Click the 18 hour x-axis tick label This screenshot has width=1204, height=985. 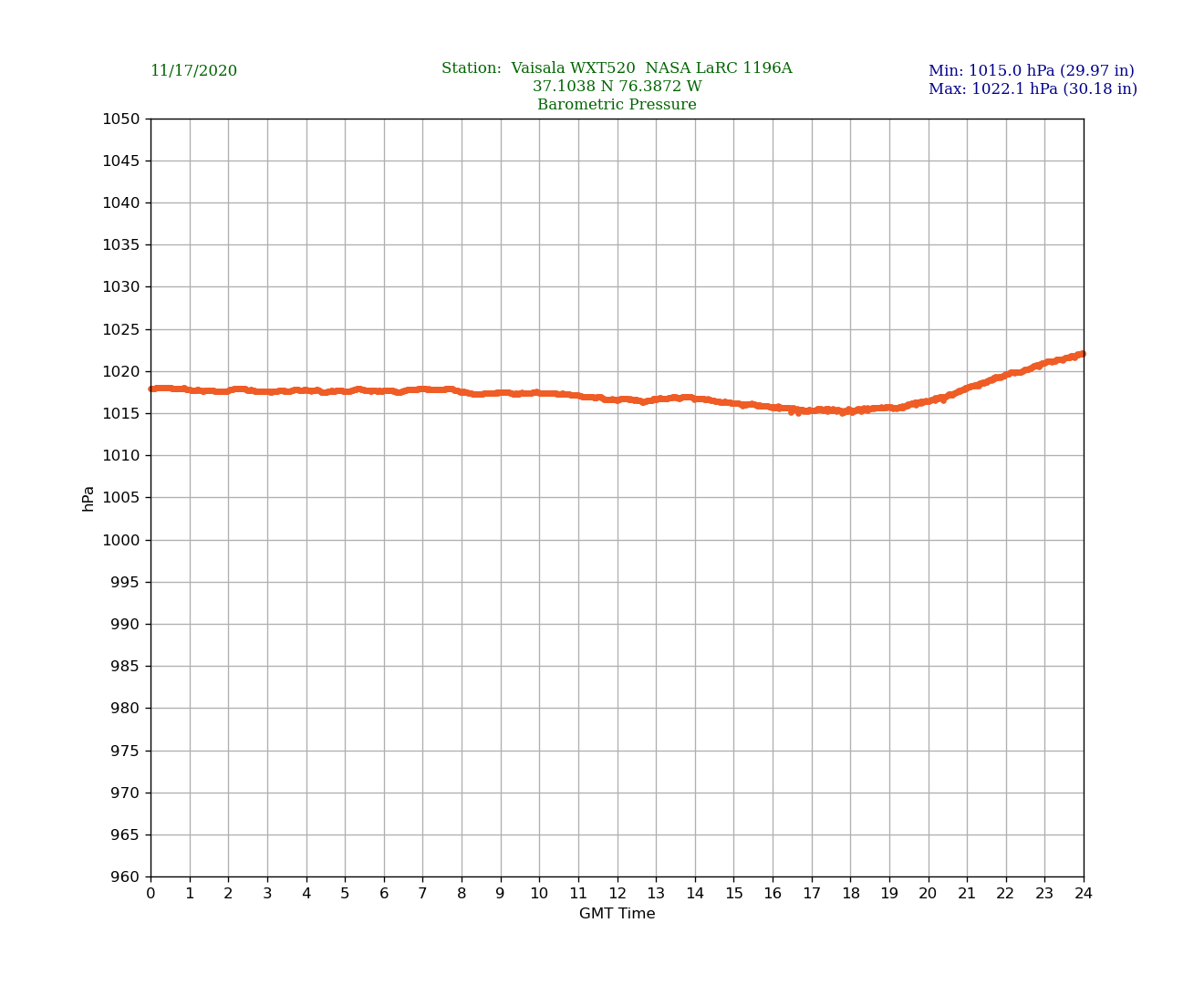(x=850, y=894)
